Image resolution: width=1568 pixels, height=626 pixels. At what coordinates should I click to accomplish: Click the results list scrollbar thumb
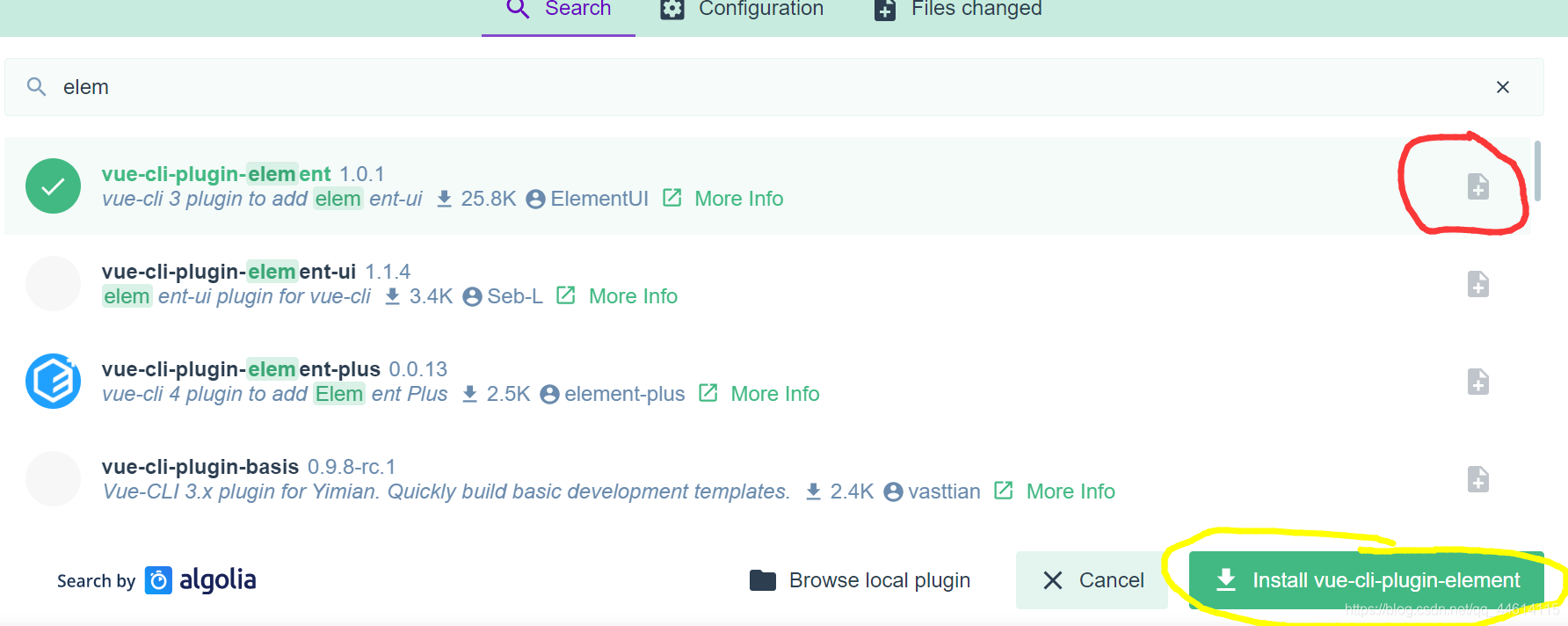(x=1537, y=171)
